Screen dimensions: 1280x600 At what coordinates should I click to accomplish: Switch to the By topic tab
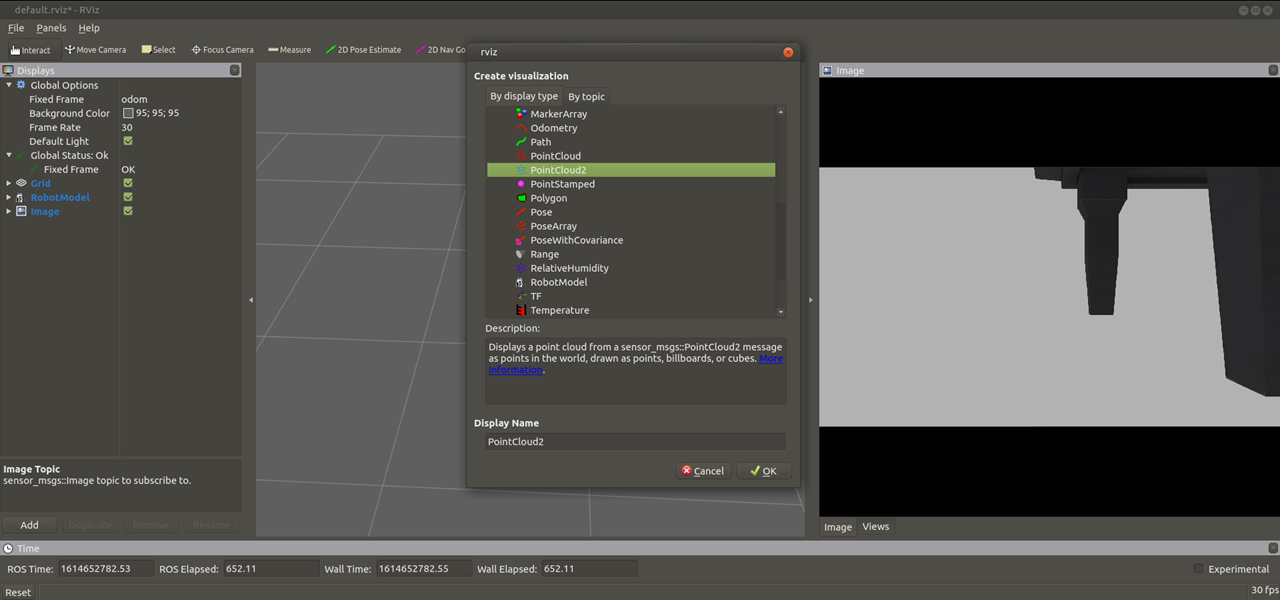coord(586,97)
